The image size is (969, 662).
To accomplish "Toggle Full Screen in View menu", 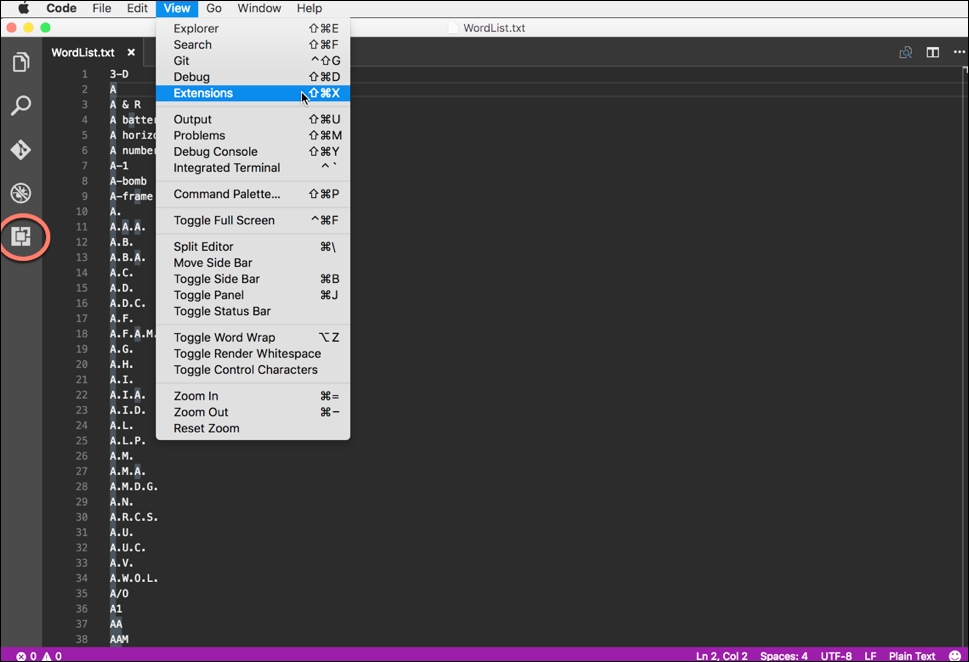I will tap(253, 220).
